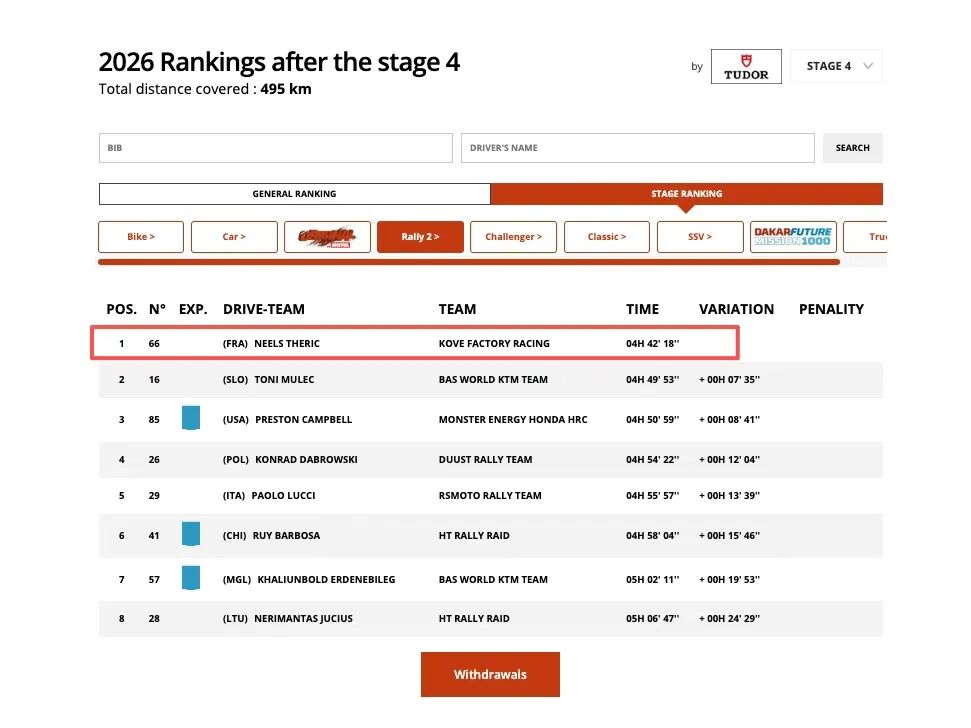Click the blue marker beside Ruy Barbosa
The height and width of the screenshot is (728, 971).
coord(190,534)
